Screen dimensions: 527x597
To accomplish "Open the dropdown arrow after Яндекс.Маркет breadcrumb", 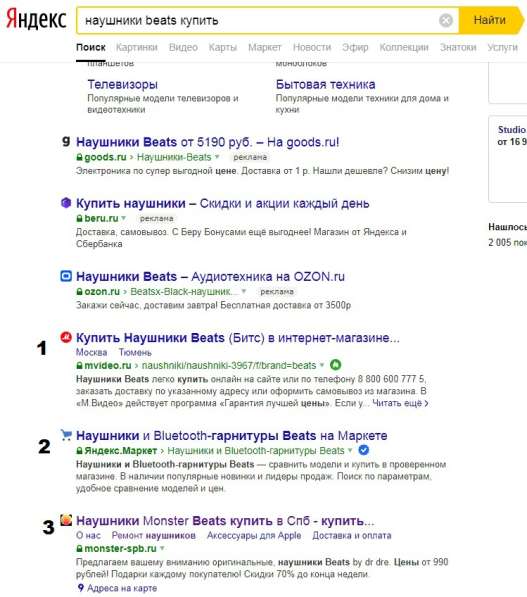I will click(350, 450).
